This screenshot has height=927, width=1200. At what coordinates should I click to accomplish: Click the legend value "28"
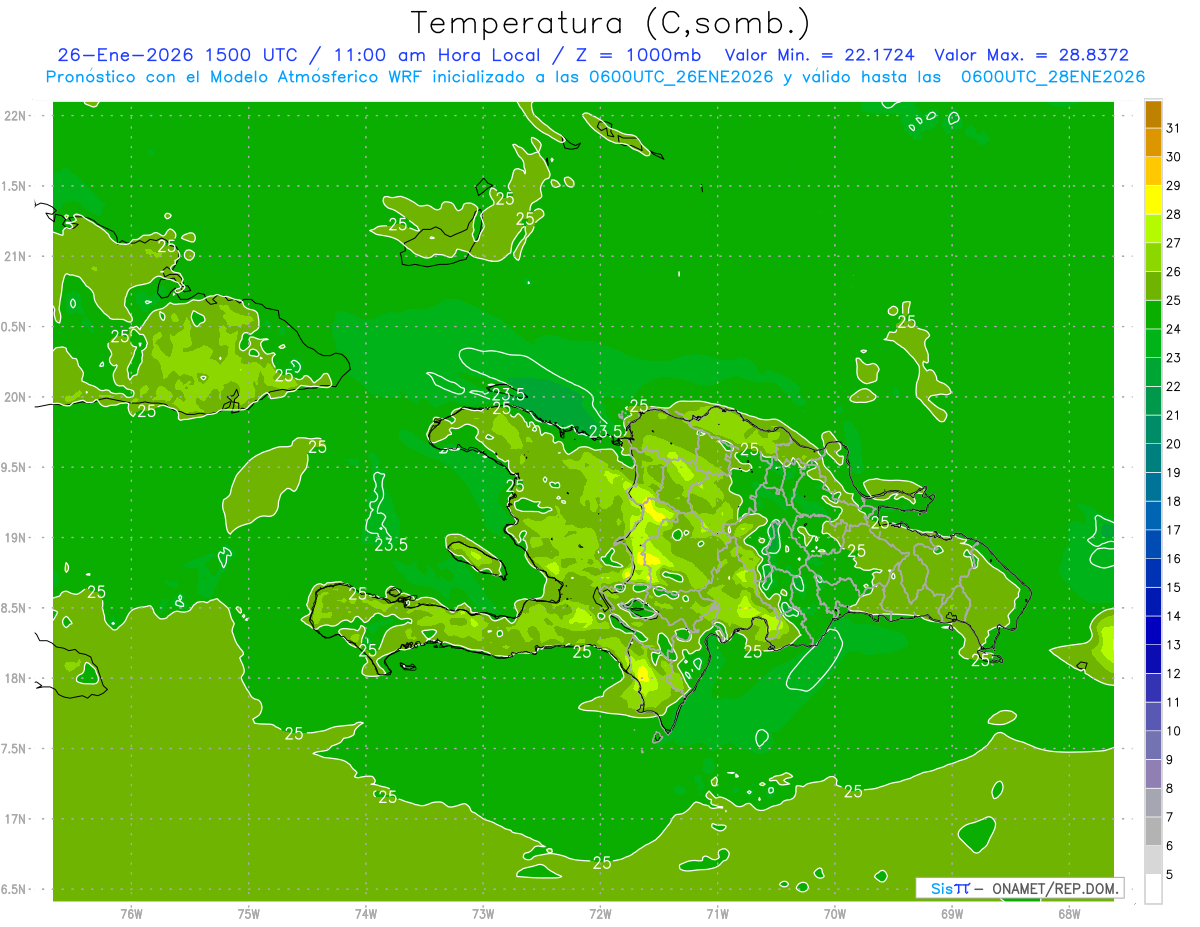click(x=1174, y=214)
